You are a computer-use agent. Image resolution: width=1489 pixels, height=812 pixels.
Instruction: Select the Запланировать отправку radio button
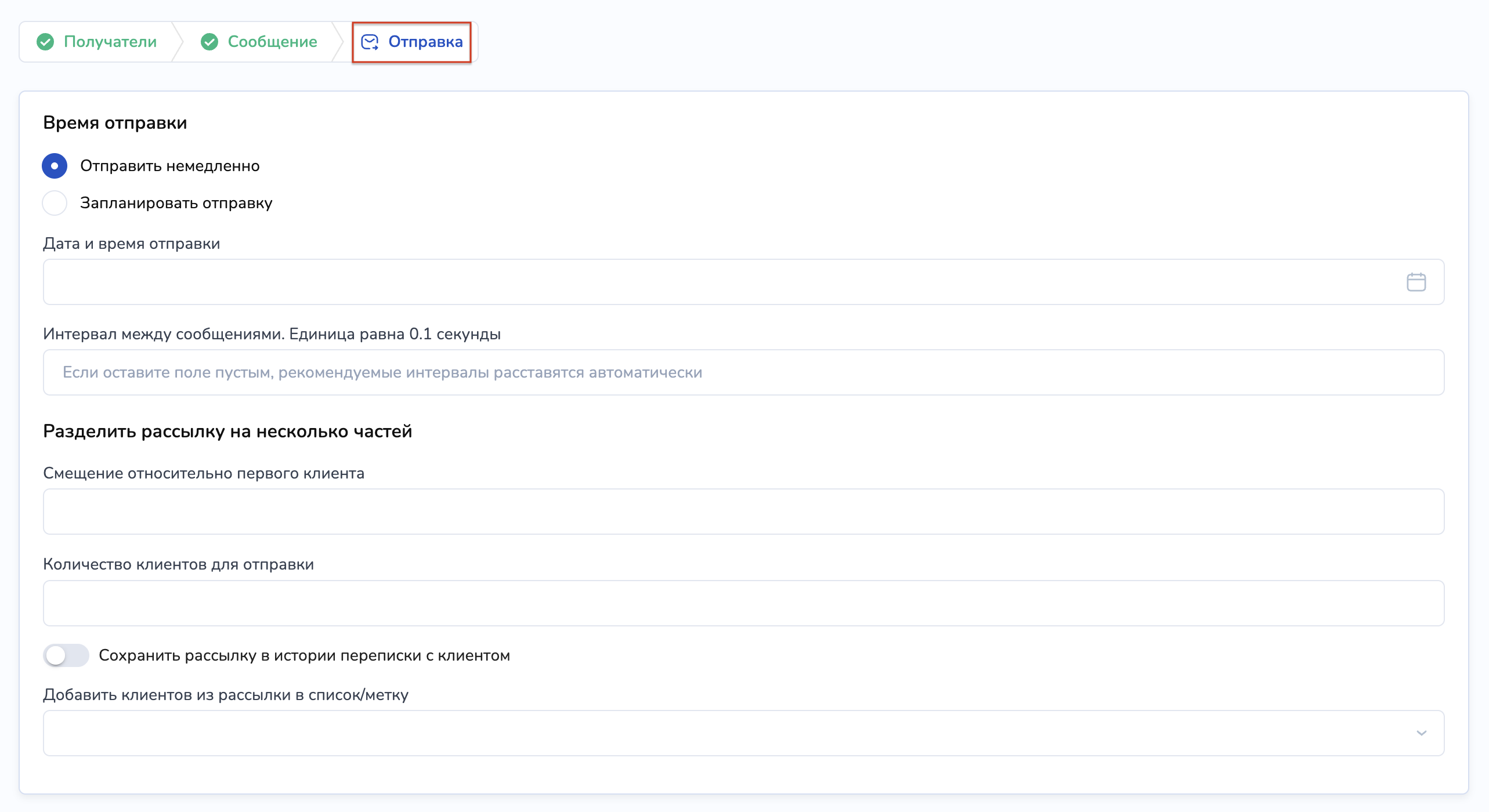coord(55,203)
